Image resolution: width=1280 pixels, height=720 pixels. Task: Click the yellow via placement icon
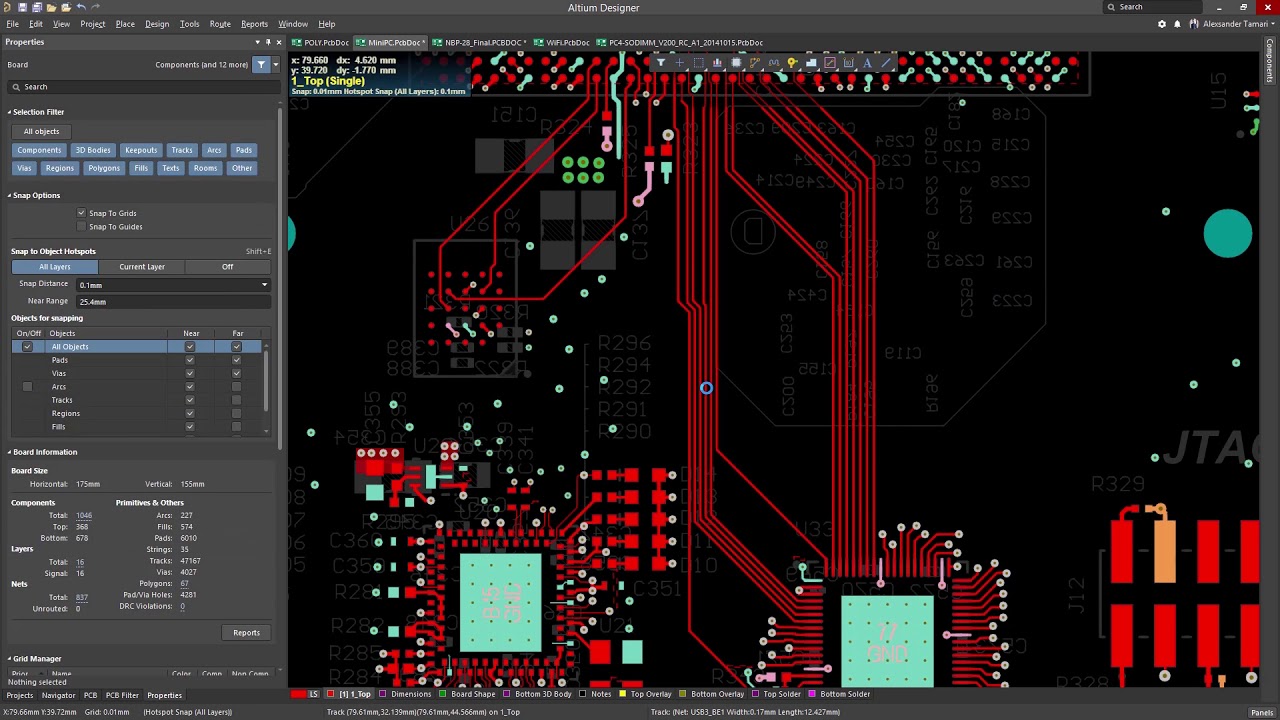point(792,63)
